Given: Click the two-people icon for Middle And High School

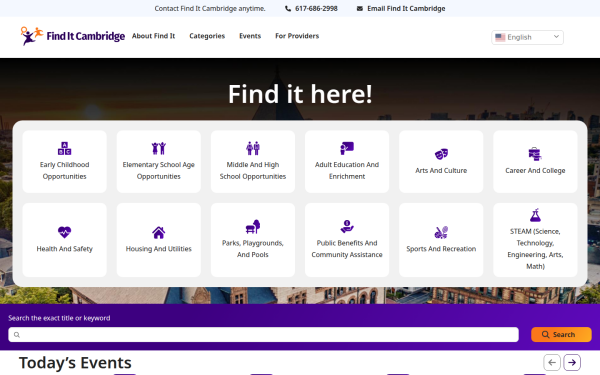Looking at the screenshot, I should [253, 148].
